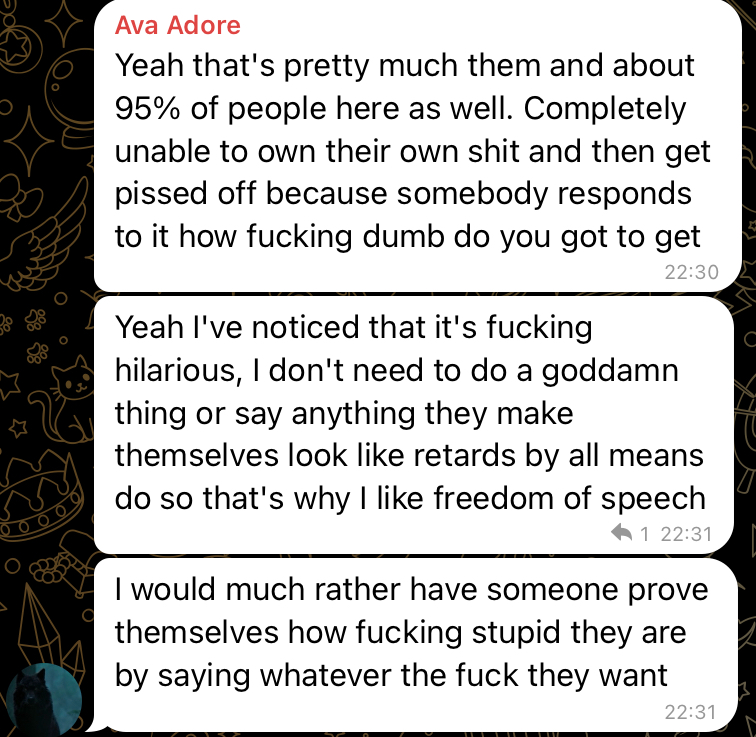
Task: Click the four-point sparkle doodle at top left
Action: pos(65,22)
